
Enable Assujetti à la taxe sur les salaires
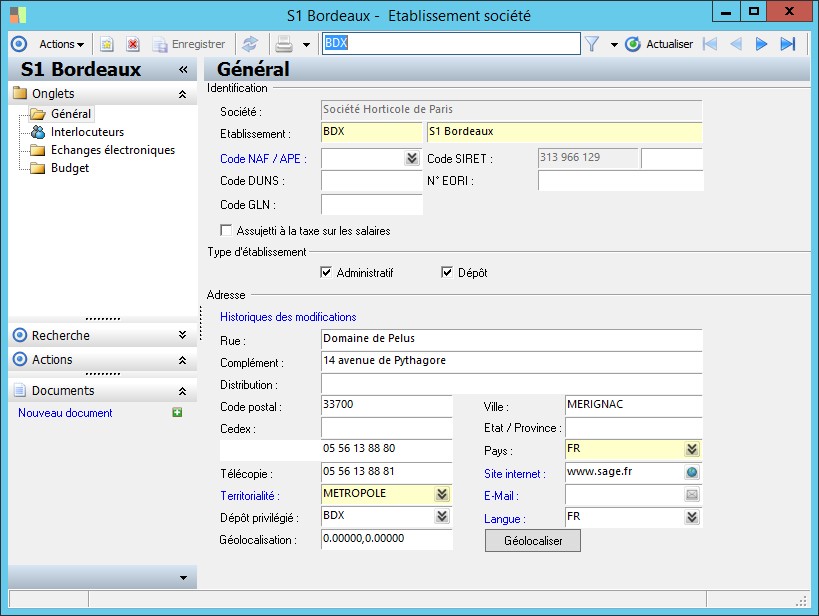point(226,231)
